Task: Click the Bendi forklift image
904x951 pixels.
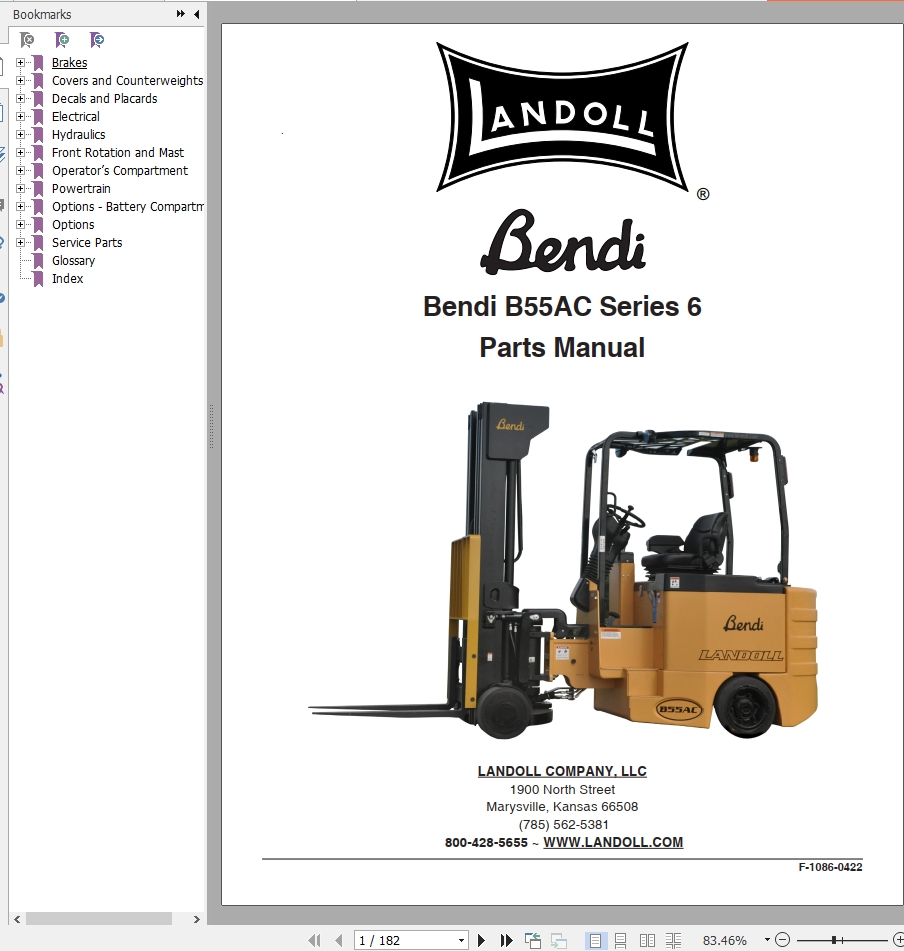Action: [x=563, y=570]
